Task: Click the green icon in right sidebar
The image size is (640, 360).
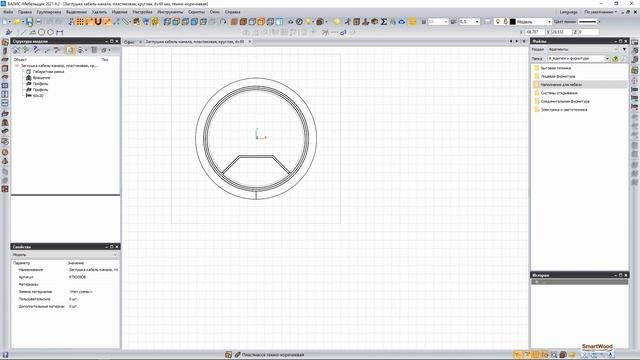Action: point(635,71)
